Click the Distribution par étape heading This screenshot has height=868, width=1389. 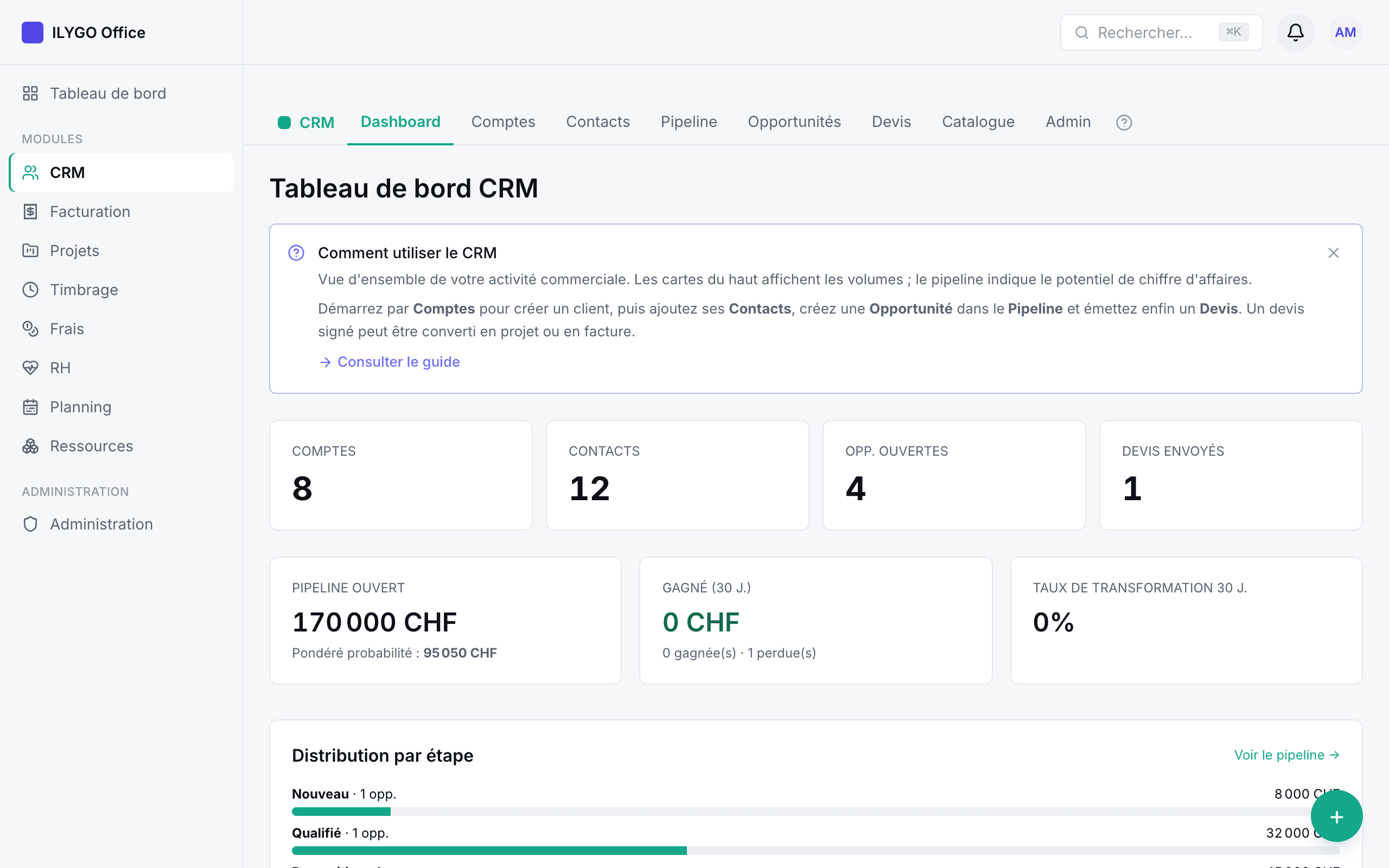pos(383,755)
